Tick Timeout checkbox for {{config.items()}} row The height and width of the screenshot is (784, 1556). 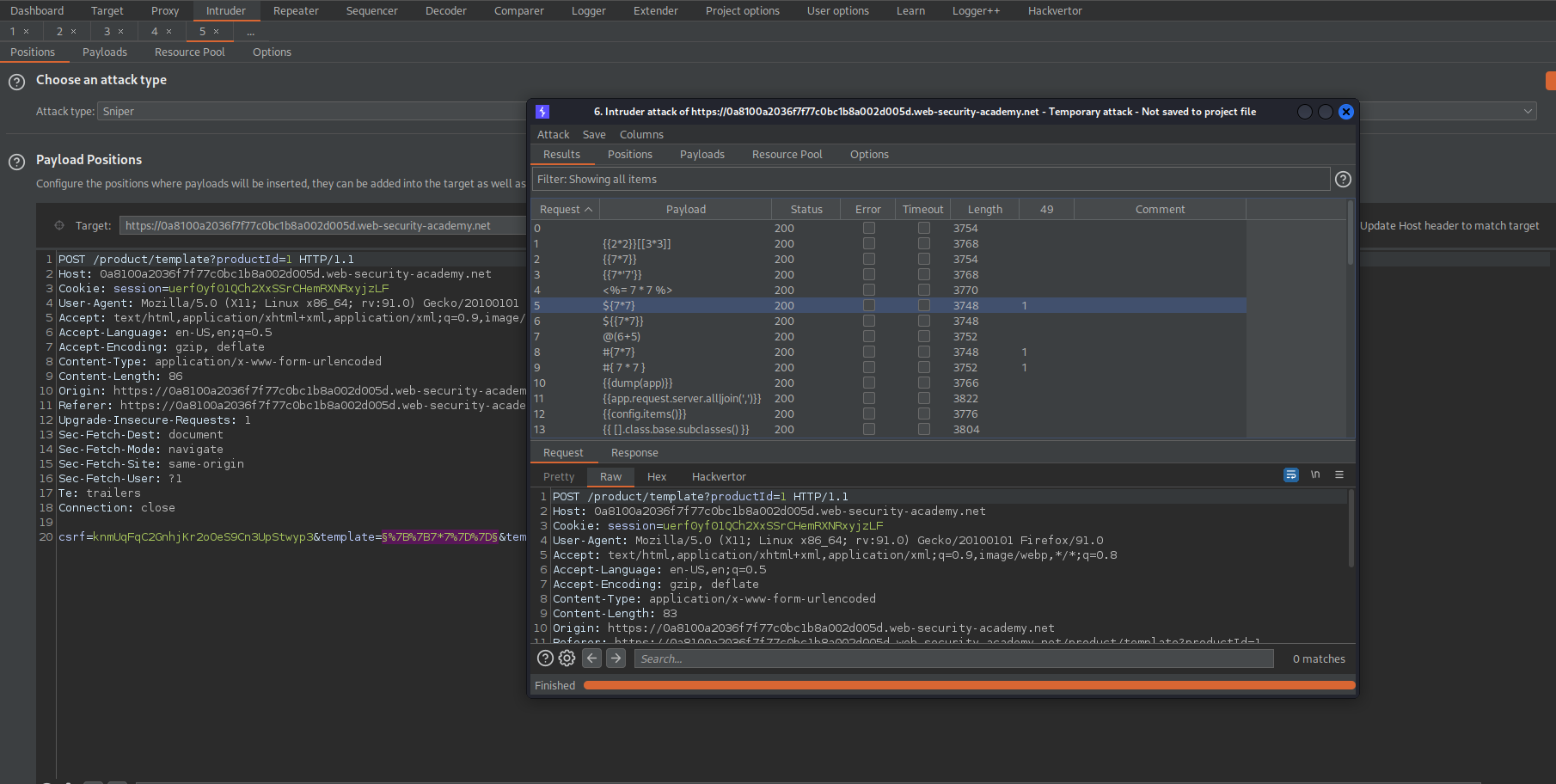[x=924, y=413]
